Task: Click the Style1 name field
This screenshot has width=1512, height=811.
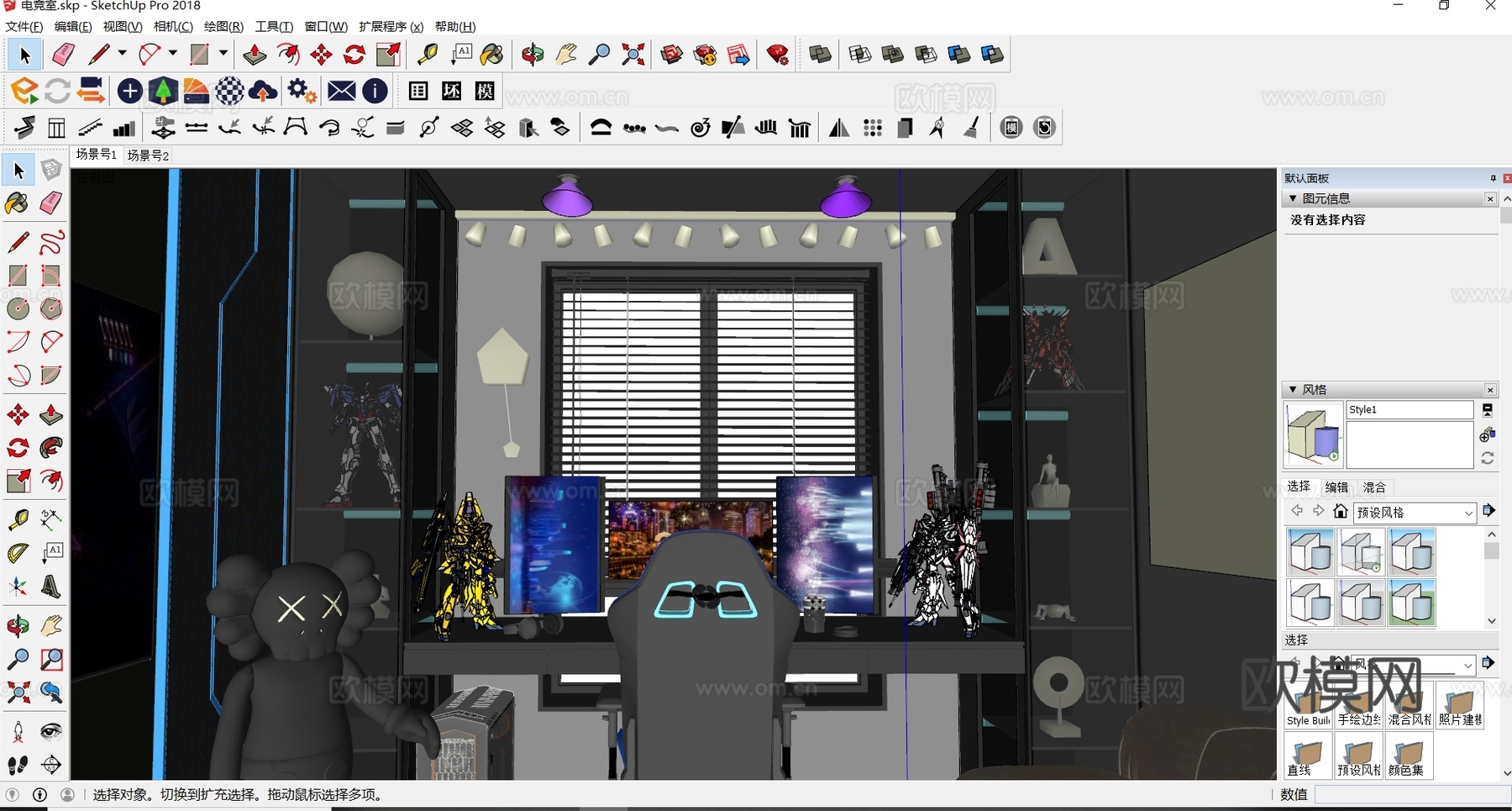Action: pyautogui.click(x=1410, y=409)
